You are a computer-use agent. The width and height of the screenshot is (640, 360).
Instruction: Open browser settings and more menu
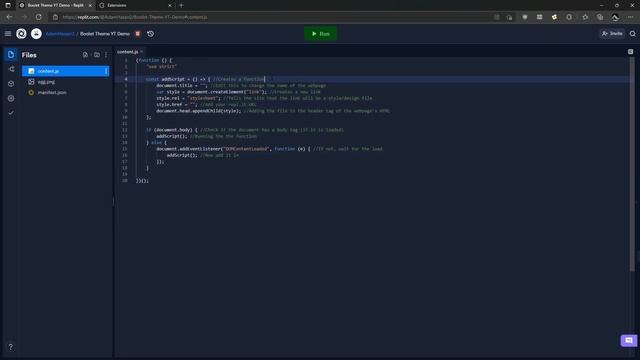(x=631, y=17)
